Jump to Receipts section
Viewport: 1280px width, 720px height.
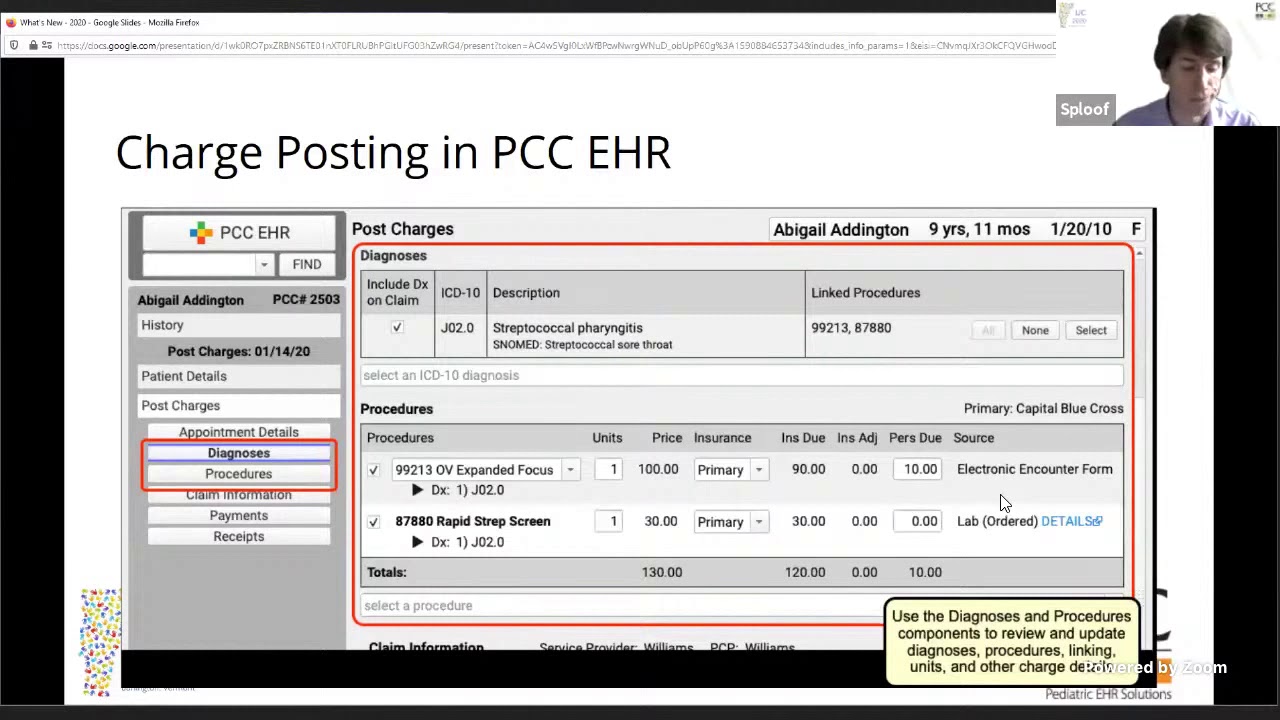pos(239,537)
